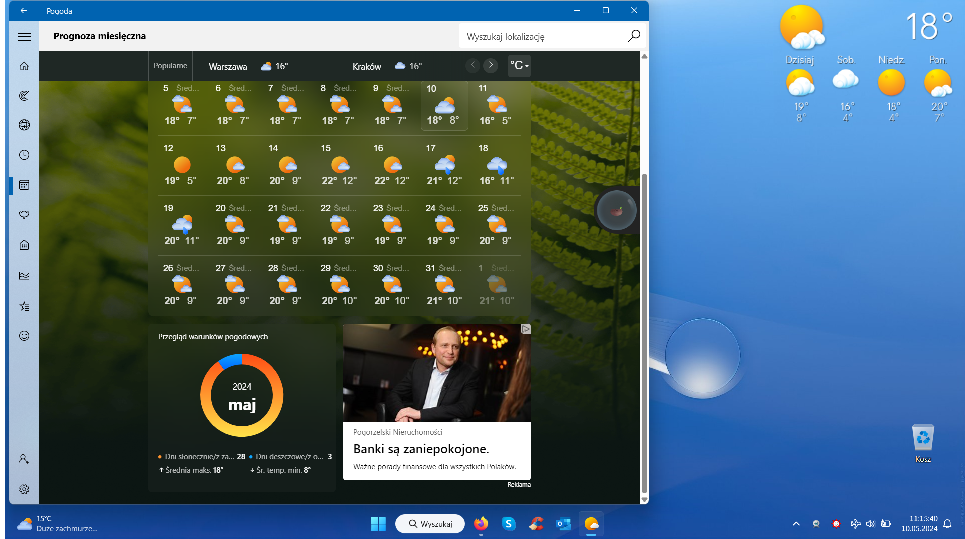Expand the °C temperature unit dropdown
Screen dimensions: 965x539
[x=519, y=66]
